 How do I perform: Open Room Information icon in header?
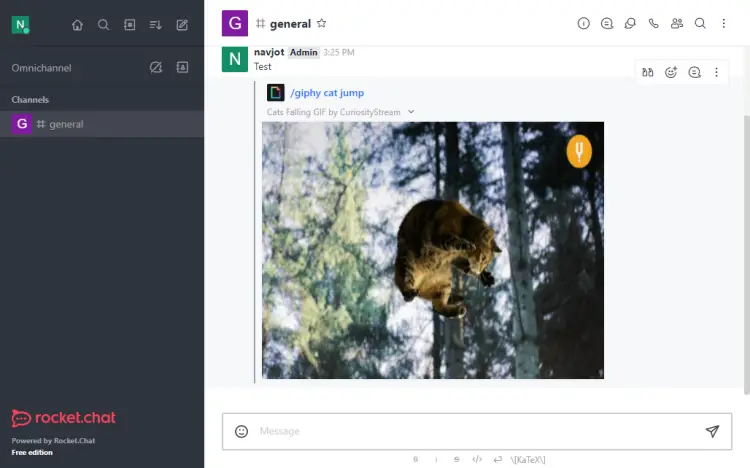(x=583, y=23)
